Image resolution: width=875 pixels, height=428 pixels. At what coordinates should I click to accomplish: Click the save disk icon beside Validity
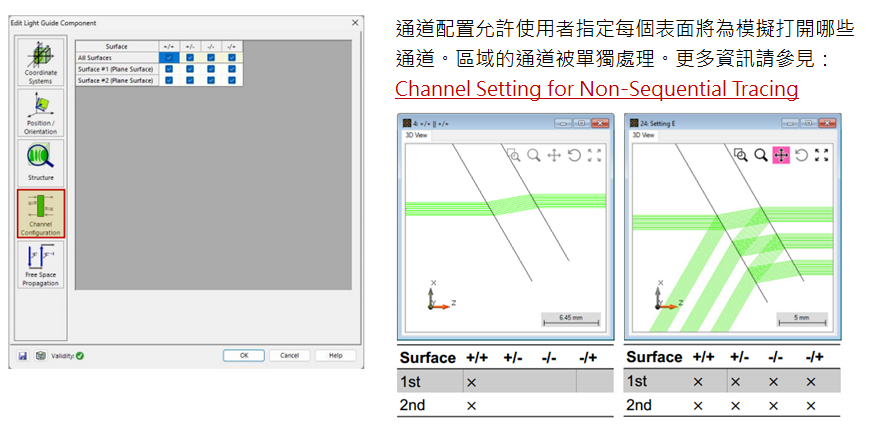[x=23, y=355]
